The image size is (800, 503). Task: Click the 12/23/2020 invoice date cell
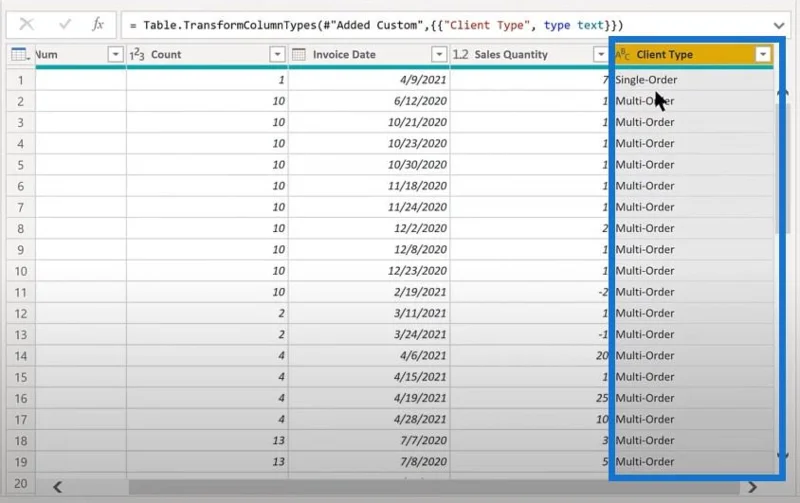[369, 271]
